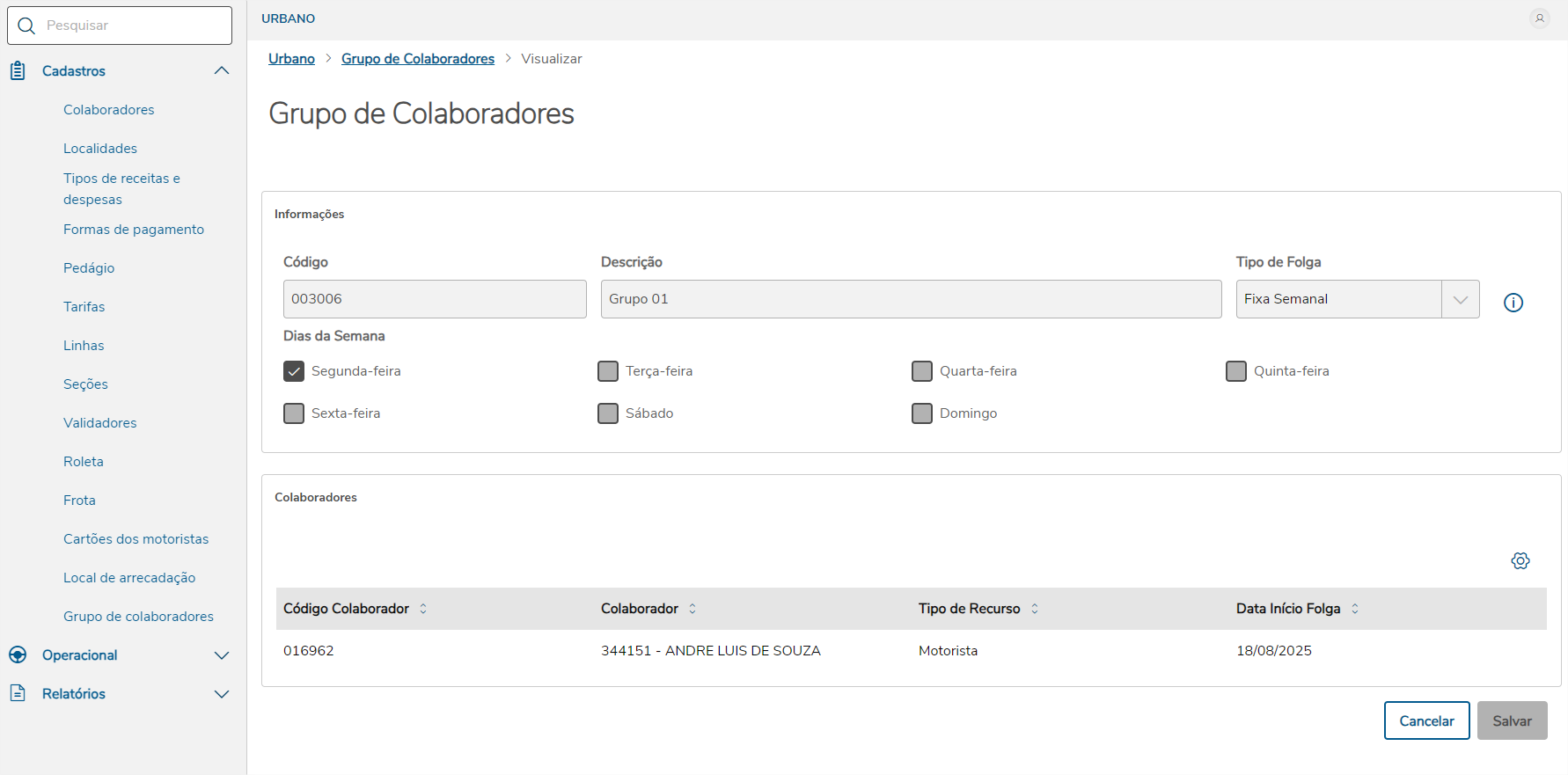Sort by Código Colaborador column arrows
Viewport: 1568px width, 775px height.
click(423, 609)
